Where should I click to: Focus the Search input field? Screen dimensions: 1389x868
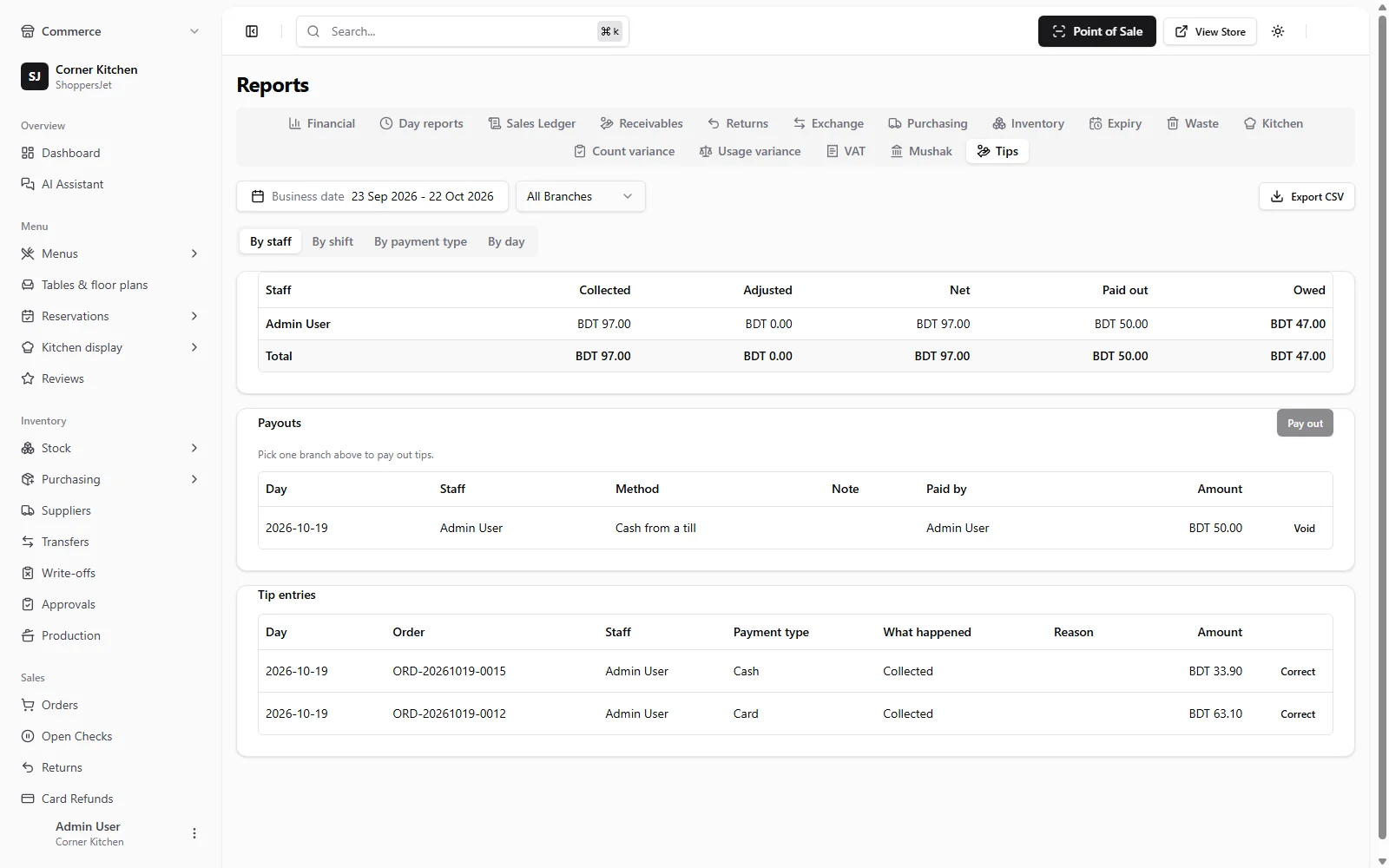(x=463, y=31)
